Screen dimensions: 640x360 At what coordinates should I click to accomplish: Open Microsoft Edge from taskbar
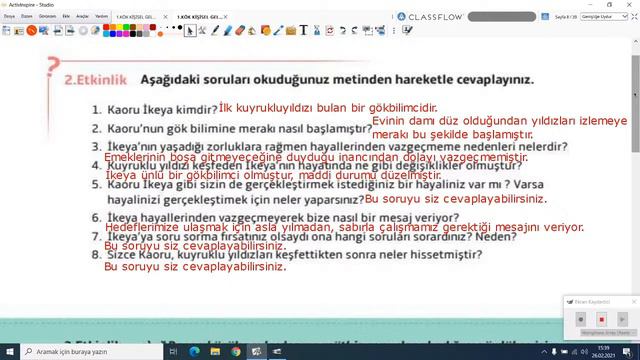coord(194,351)
